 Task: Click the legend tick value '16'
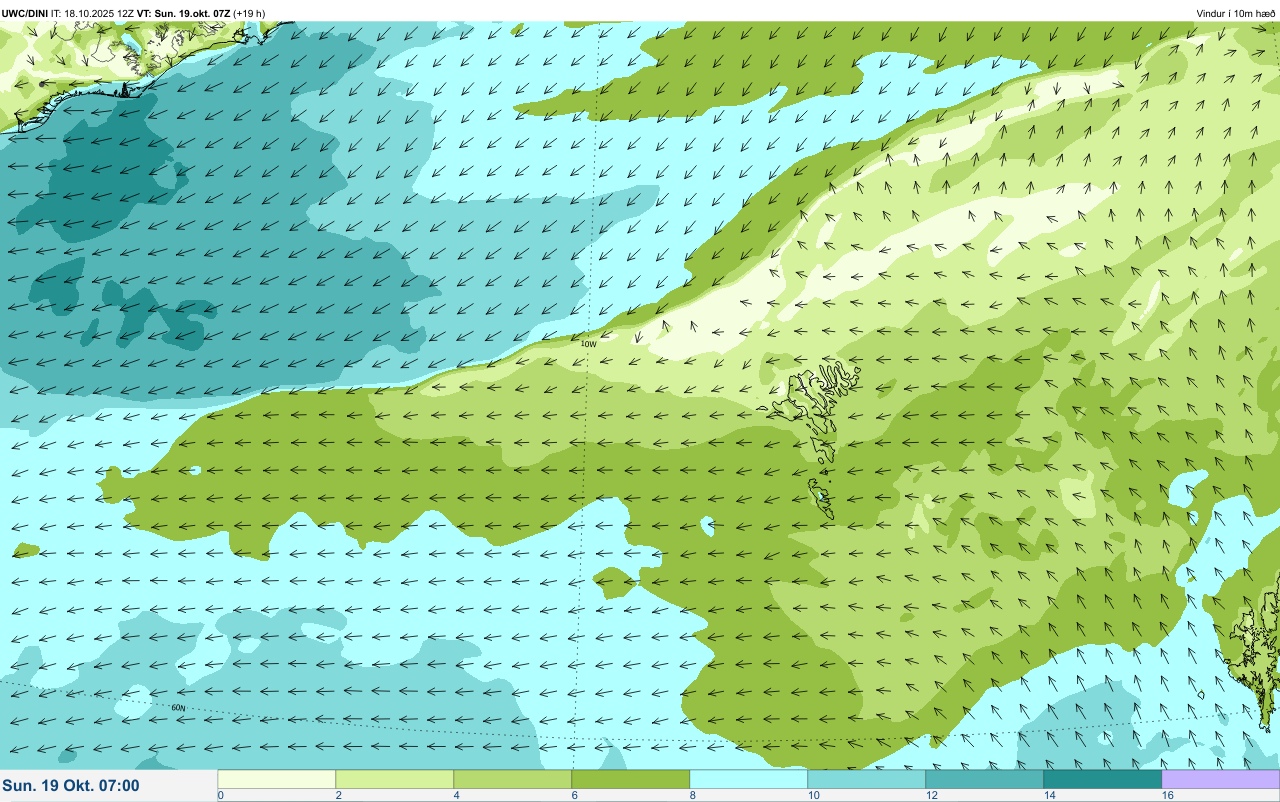[x=1167, y=795]
